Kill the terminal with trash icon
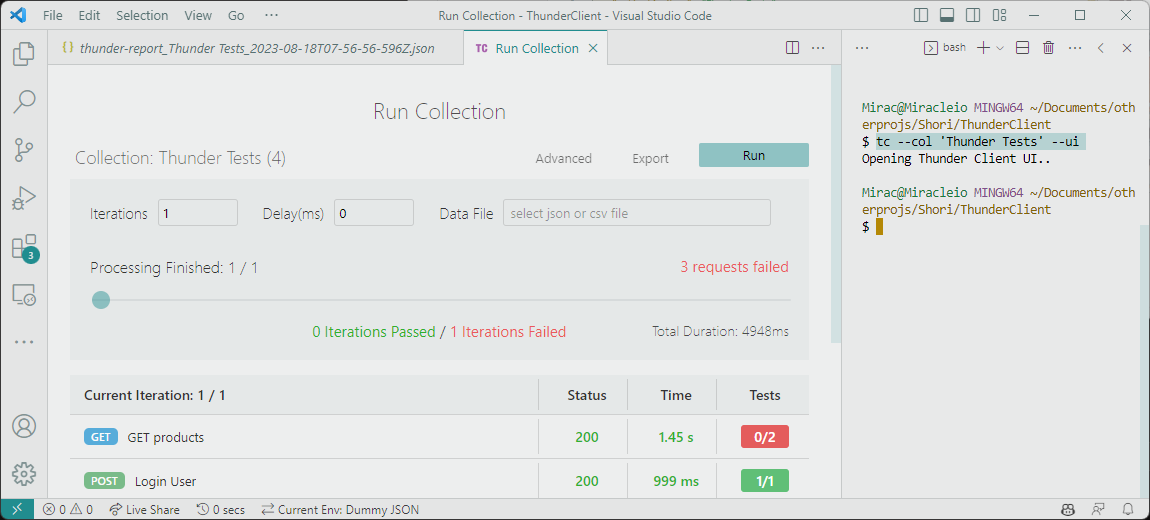The height and width of the screenshot is (520, 1150). 1049,48
